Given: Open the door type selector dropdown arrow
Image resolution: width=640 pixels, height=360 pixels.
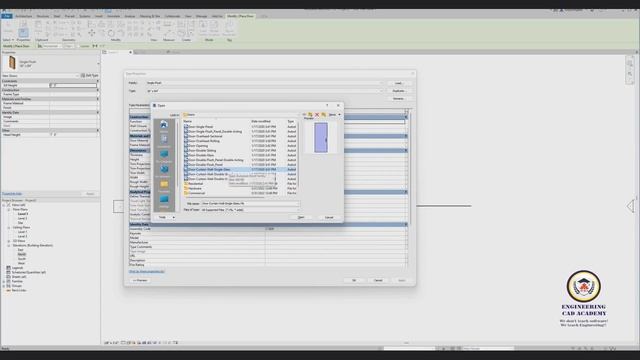Looking at the screenshot, I should pos(98,64).
